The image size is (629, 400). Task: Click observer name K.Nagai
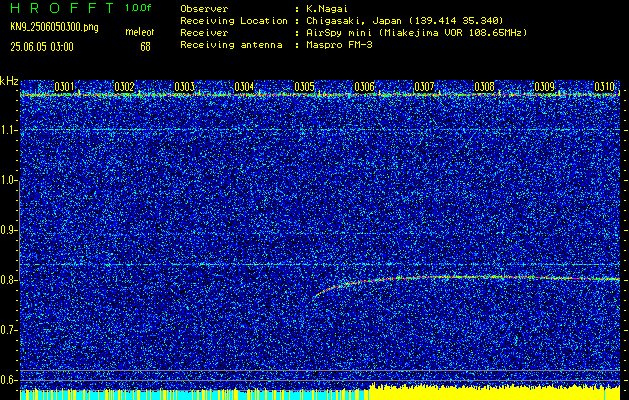click(x=327, y=9)
